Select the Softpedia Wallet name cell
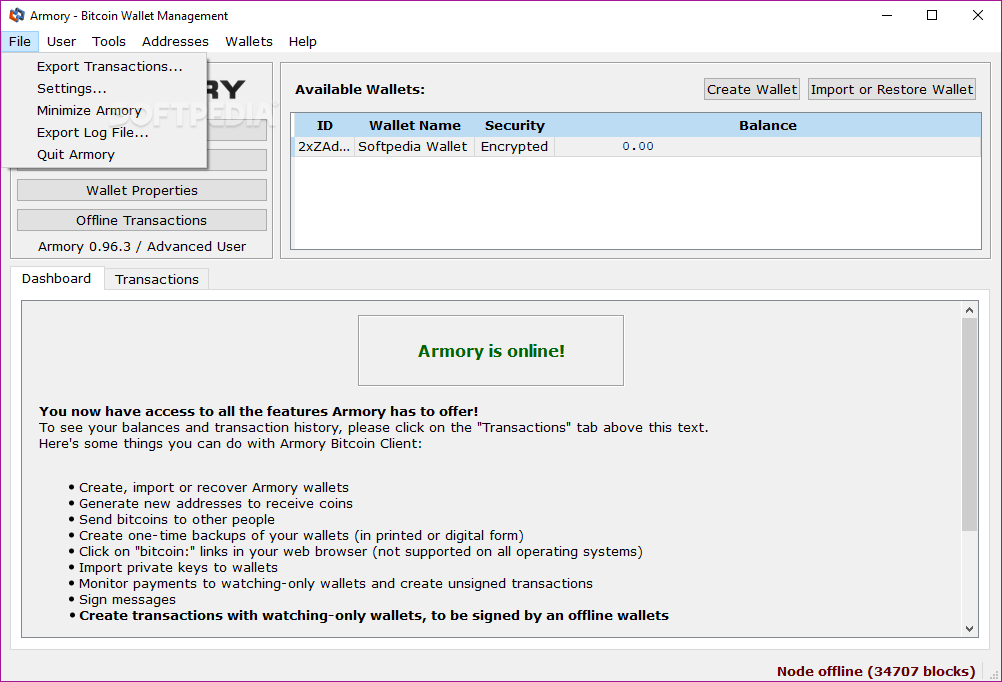Image resolution: width=1002 pixels, height=682 pixels. click(413, 146)
